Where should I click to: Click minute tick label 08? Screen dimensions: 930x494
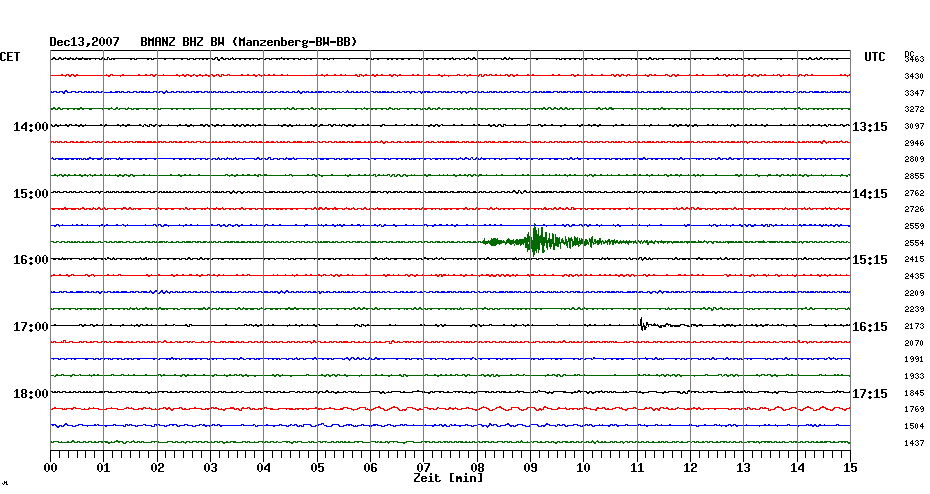point(477,468)
